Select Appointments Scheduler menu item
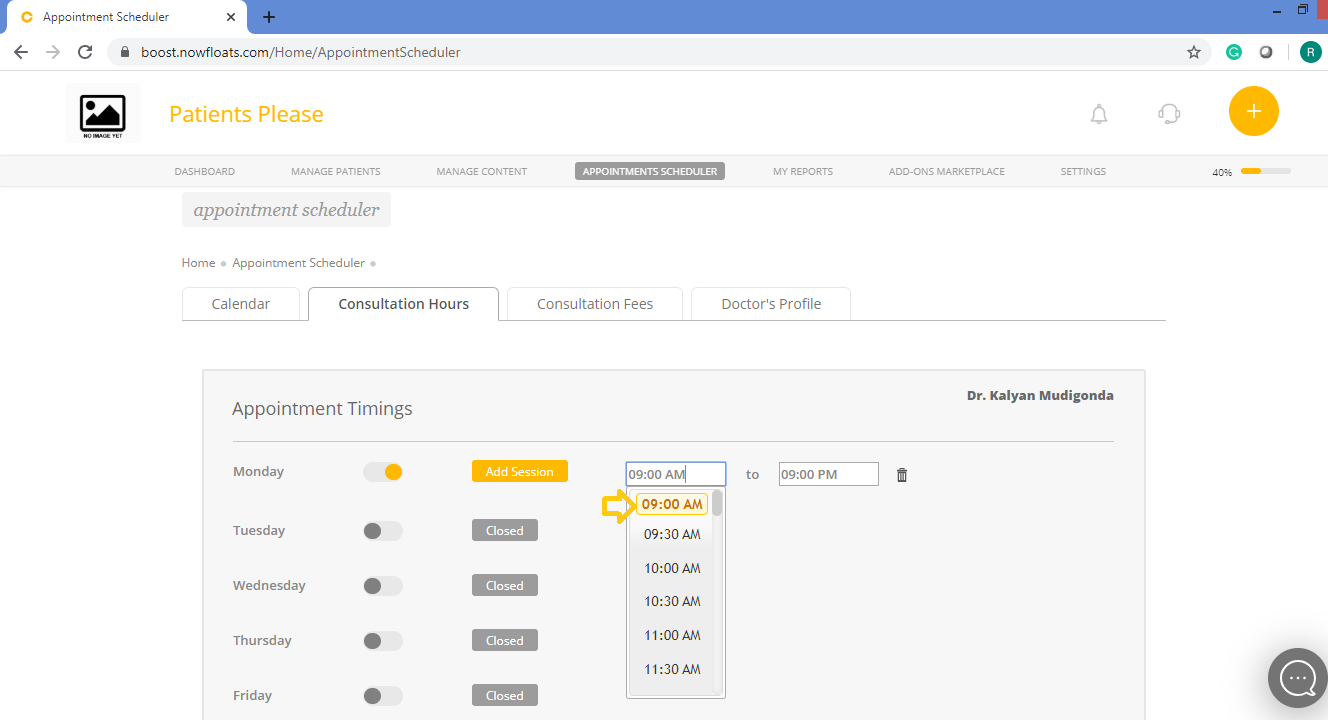This screenshot has width=1328, height=720. point(650,171)
